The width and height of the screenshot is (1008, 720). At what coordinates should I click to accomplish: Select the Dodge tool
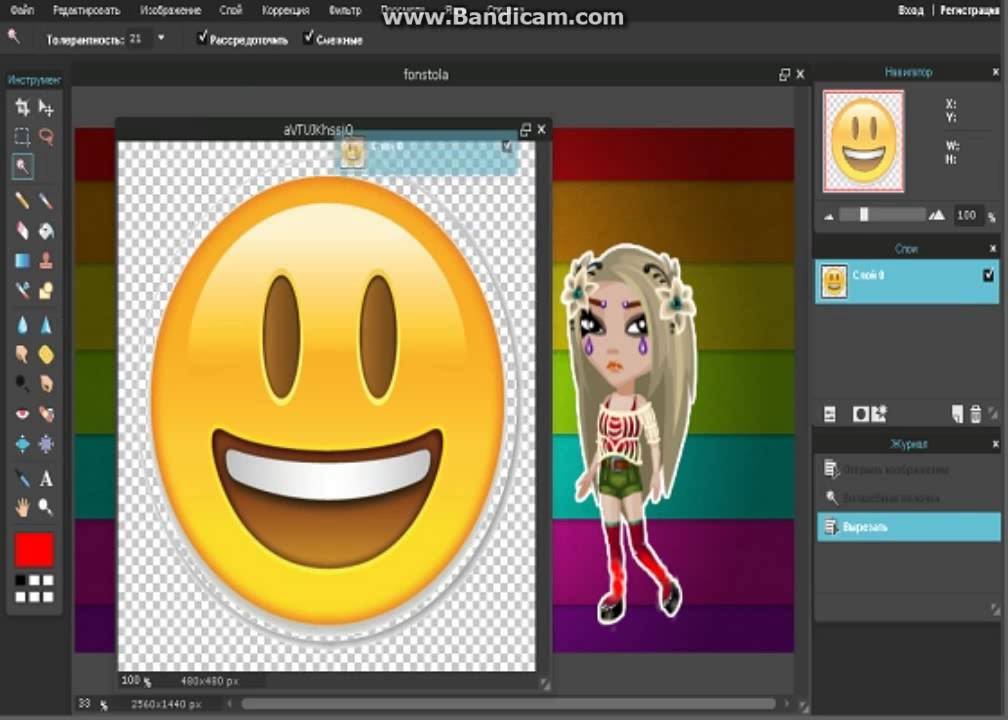pos(22,384)
